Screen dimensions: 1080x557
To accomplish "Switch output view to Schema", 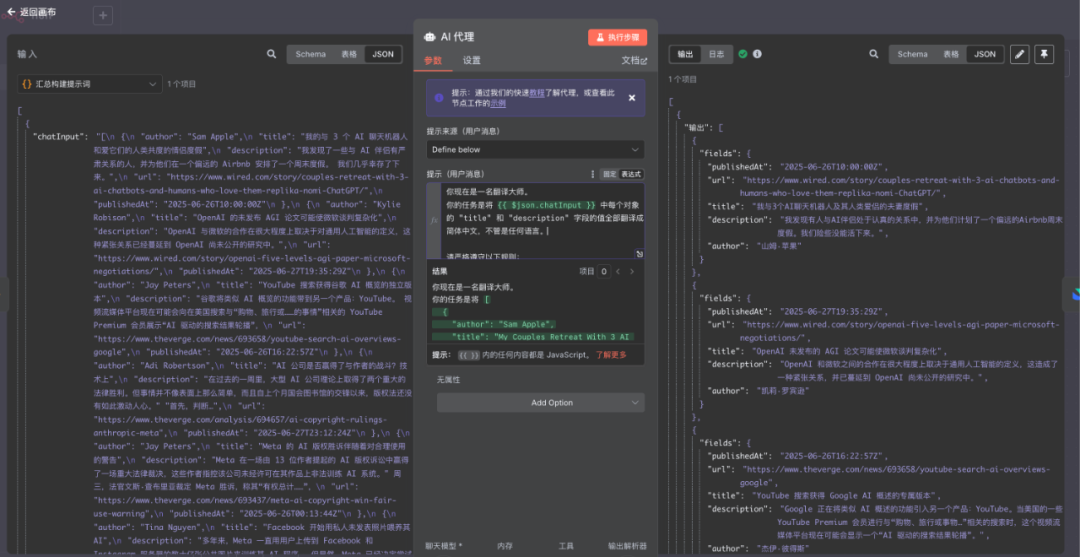I will 913,54.
